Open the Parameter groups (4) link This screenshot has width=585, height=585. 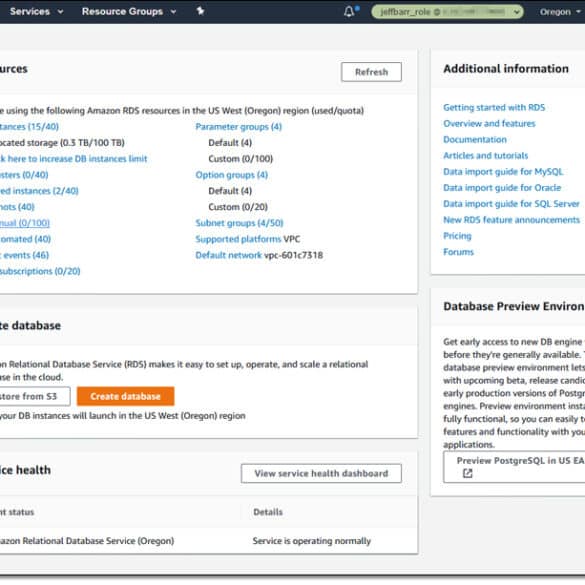click(239, 127)
